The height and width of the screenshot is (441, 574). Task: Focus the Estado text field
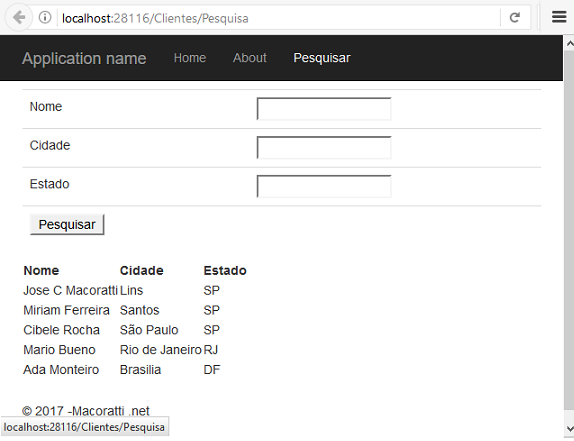click(324, 186)
